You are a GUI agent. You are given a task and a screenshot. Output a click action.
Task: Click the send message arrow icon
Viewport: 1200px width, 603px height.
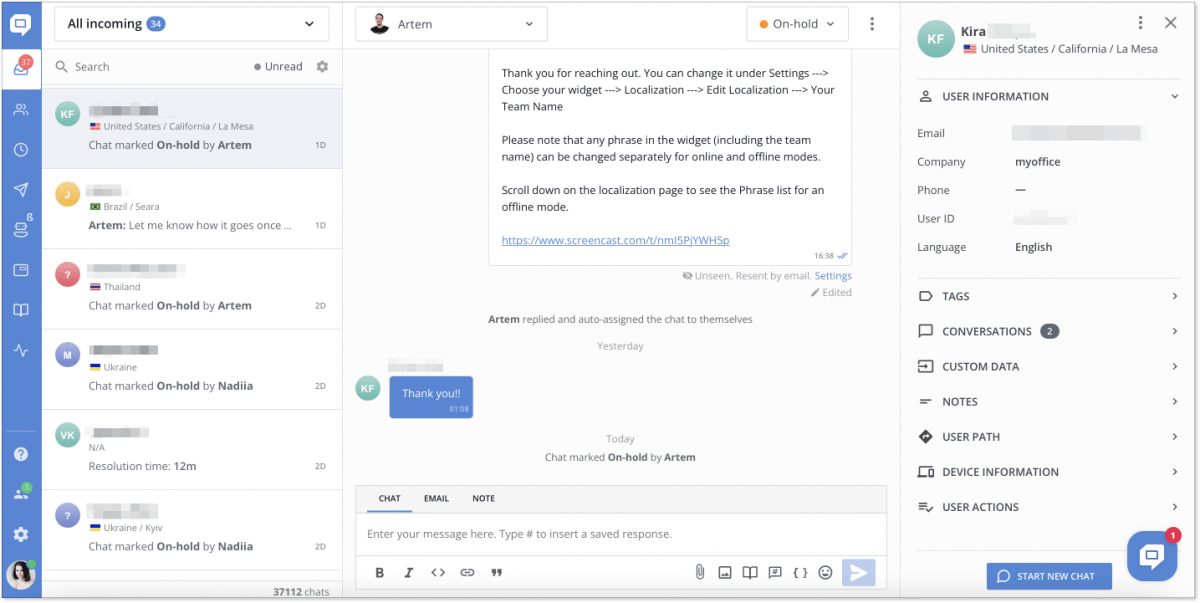click(858, 572)
